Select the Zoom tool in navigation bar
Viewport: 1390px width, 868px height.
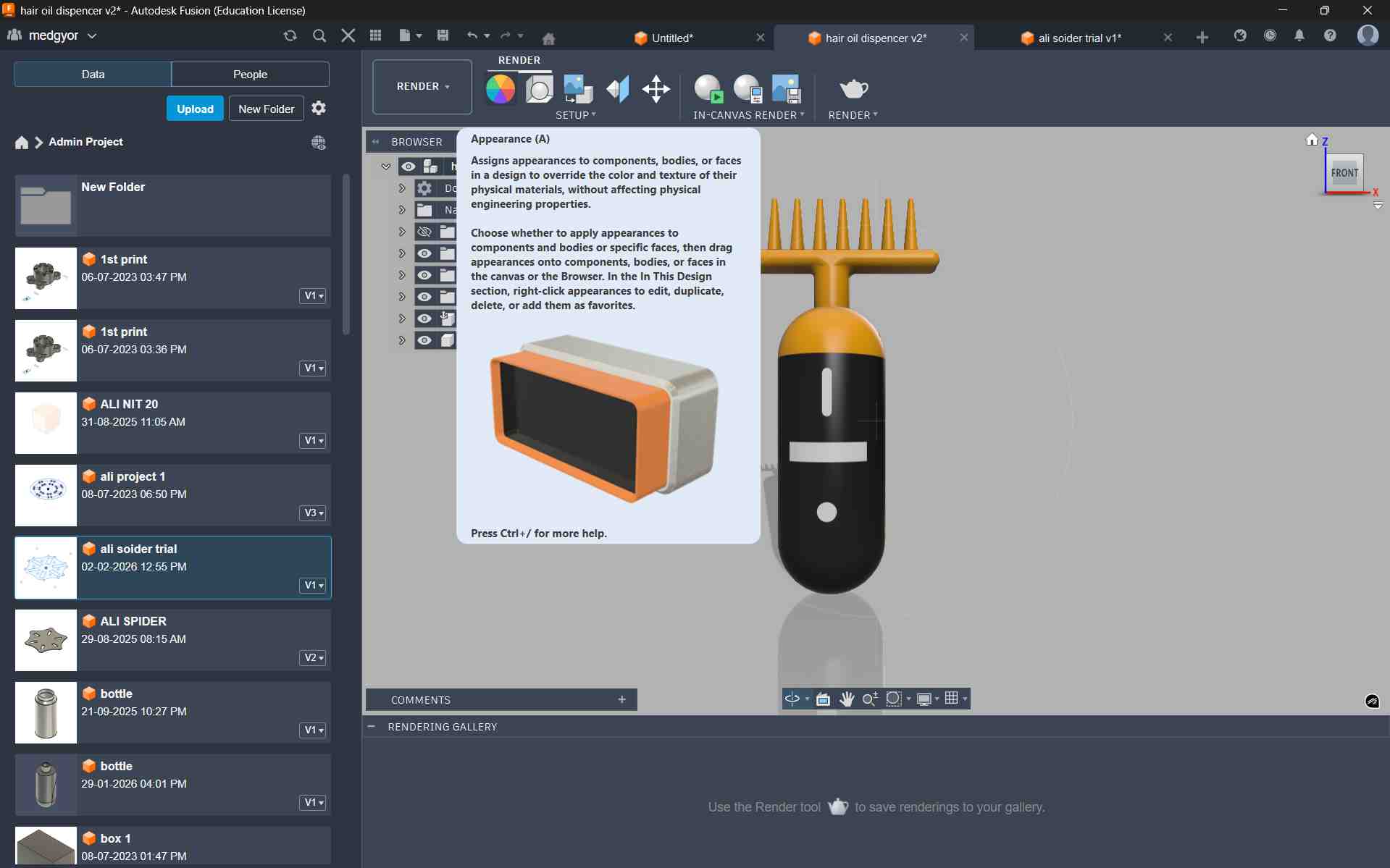pyautogui.click(x=870, y=699)
